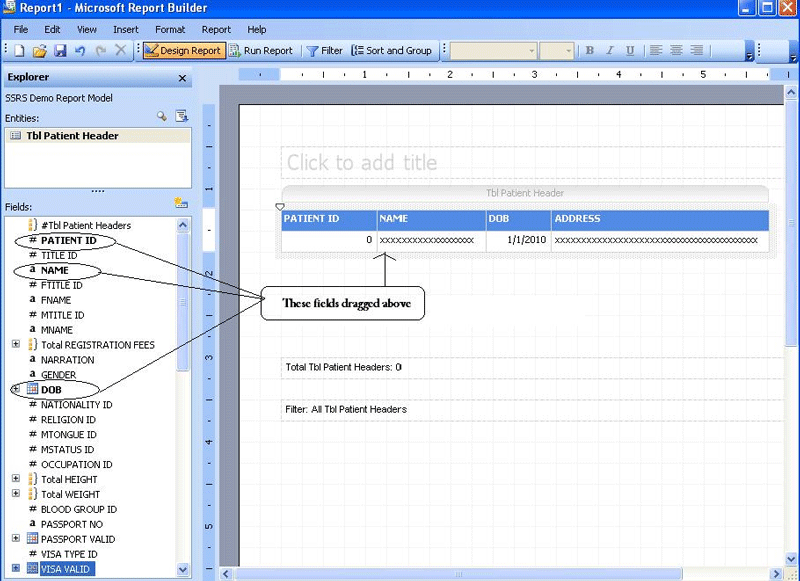This screenshot has width=800, height=581.
Task: Click the Delete X toolbar icon
Action: point(120,50)
